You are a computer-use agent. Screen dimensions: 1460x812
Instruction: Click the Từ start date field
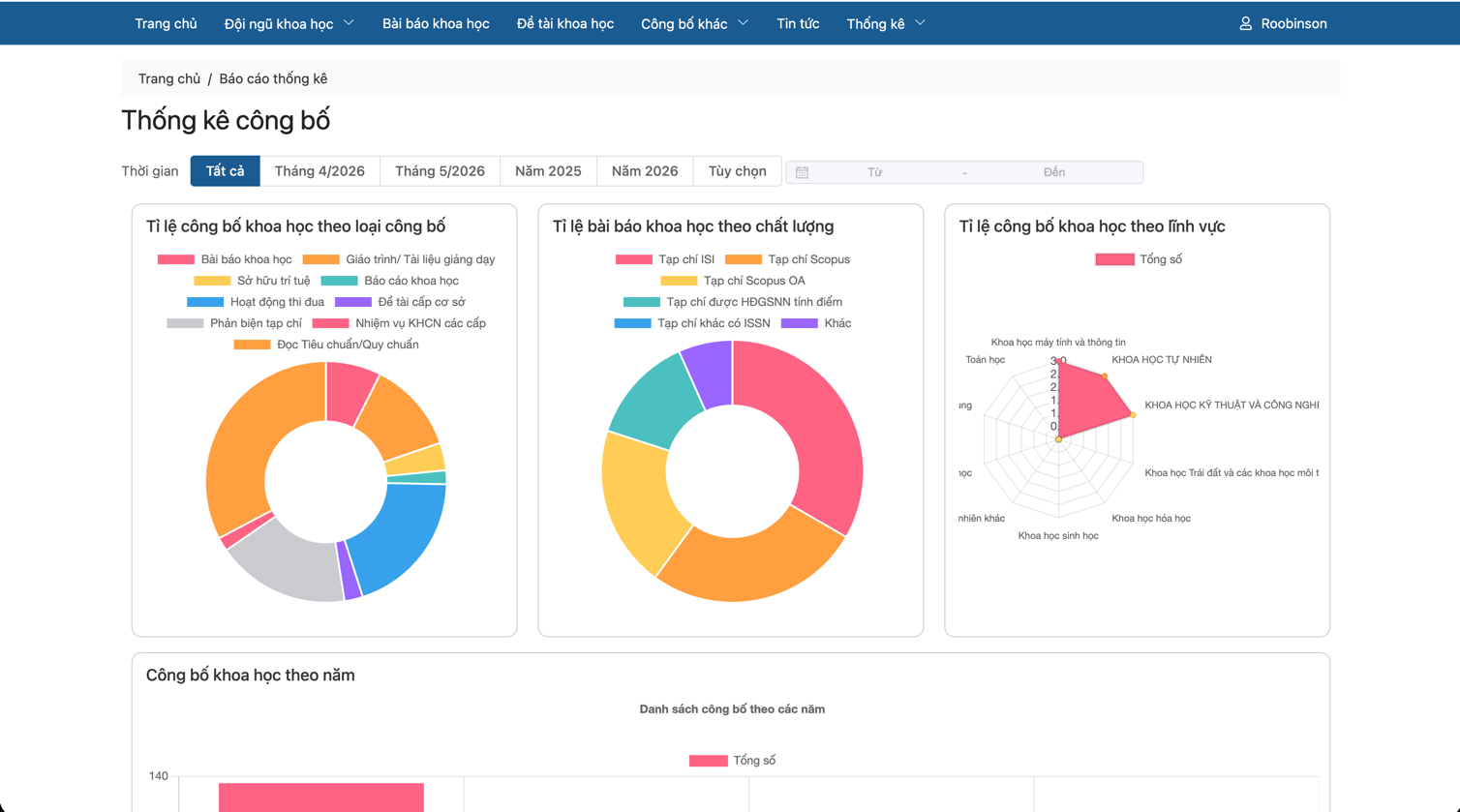pyautogui.click(x=875, y=172)
